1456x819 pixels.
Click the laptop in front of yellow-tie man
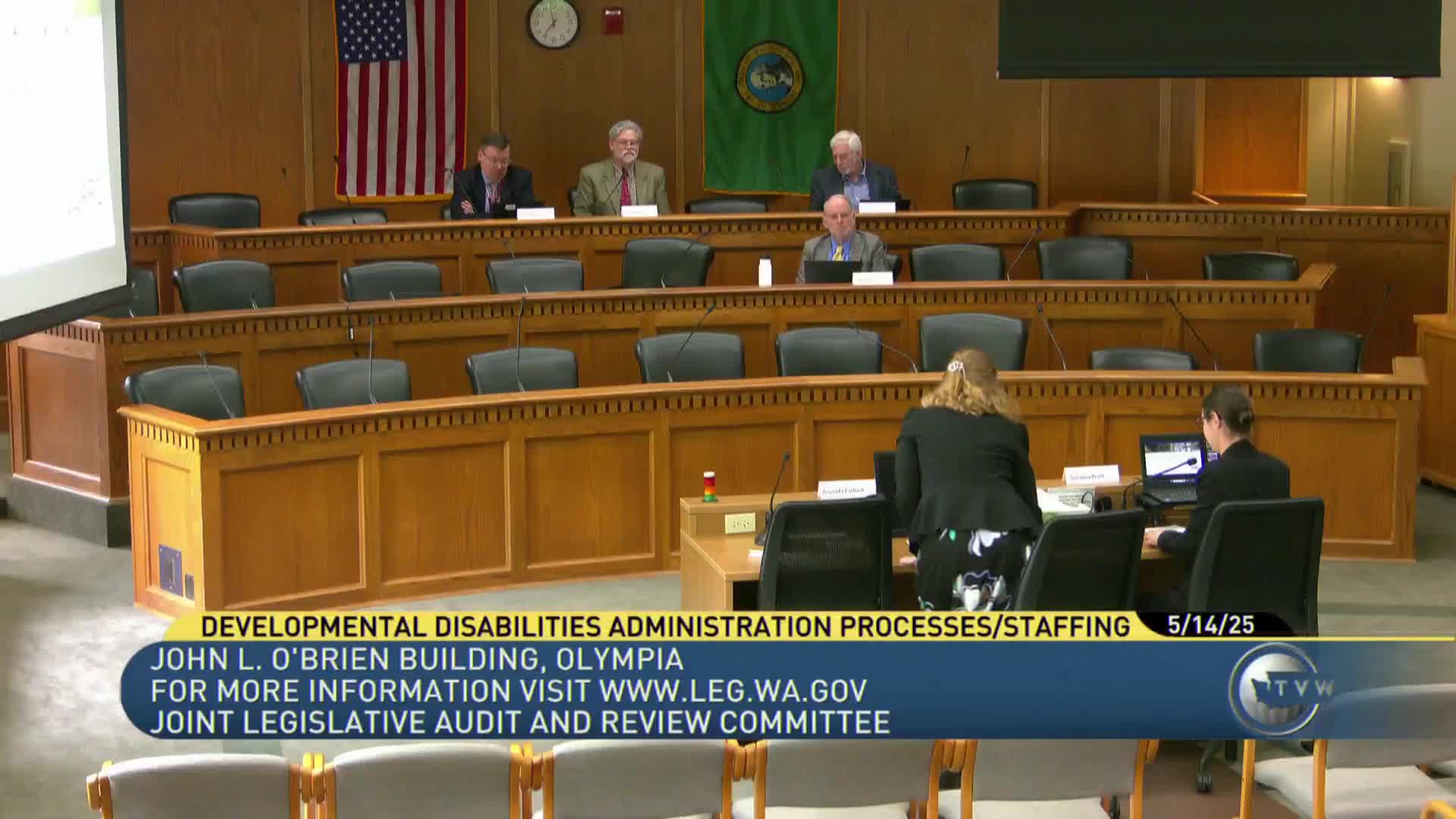pyautogui.click(x=832, y=271)
